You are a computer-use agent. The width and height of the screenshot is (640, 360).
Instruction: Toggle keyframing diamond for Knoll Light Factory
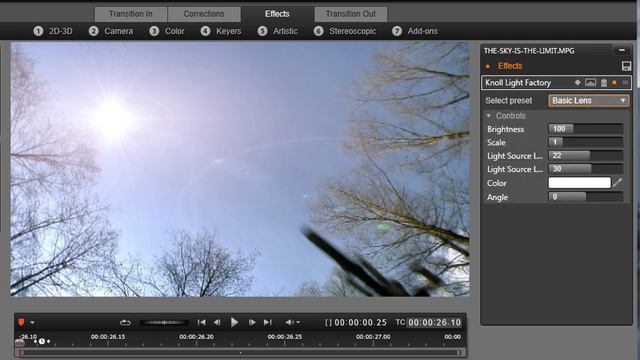tap(577, 82)
